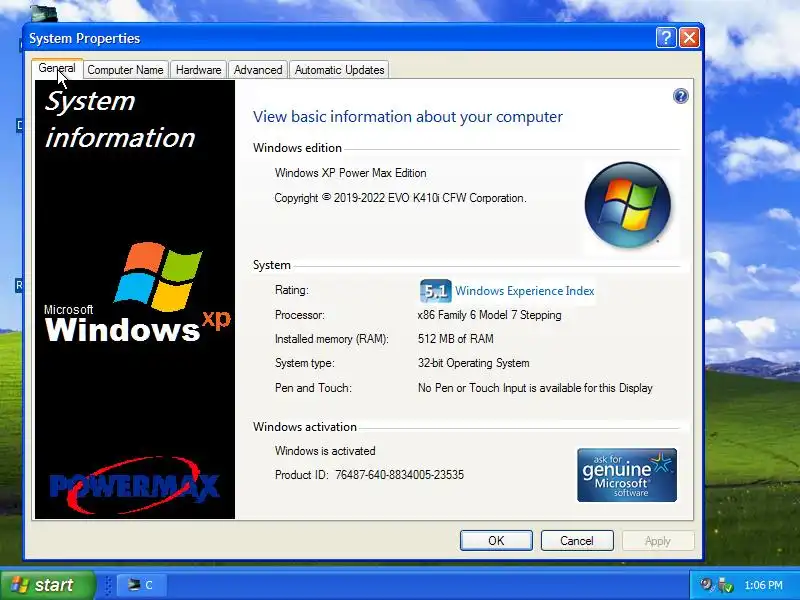Click '32-bit Operating System' value

click(x=473, y=363)
